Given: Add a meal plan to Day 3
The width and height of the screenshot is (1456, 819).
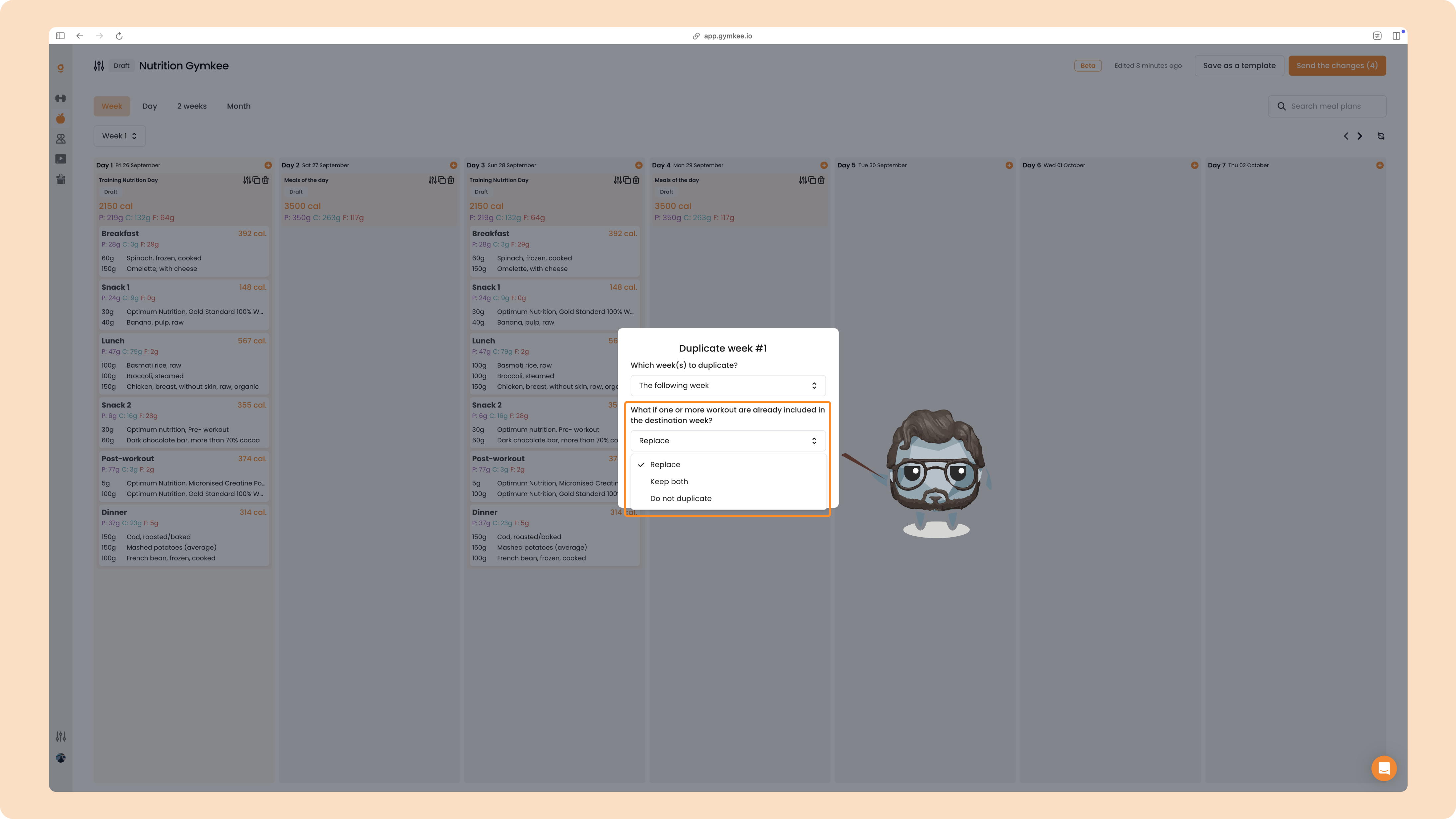Looking at the screenshot, I should click(639, 165).
